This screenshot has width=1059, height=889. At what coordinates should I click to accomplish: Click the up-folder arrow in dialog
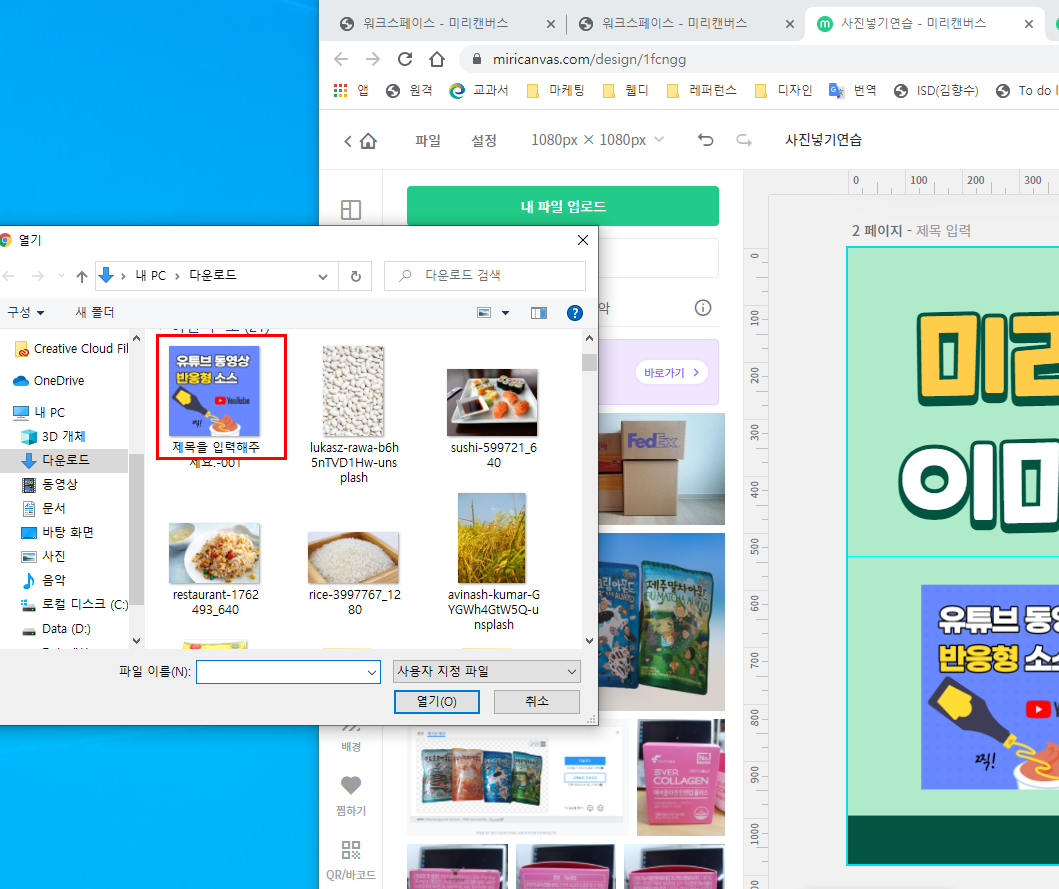[82, 276]
